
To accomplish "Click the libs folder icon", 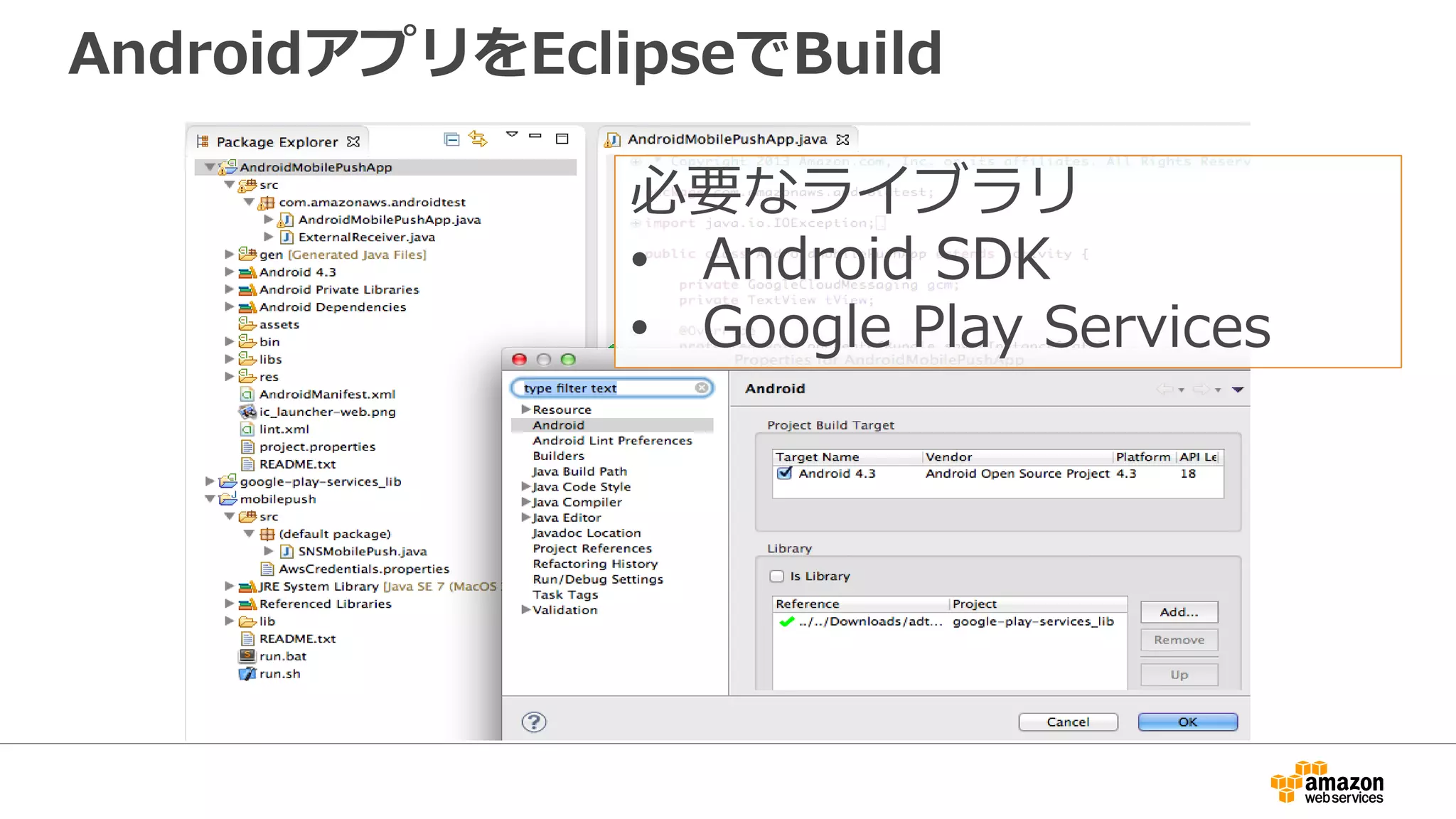I will click(x=247, y=359).
